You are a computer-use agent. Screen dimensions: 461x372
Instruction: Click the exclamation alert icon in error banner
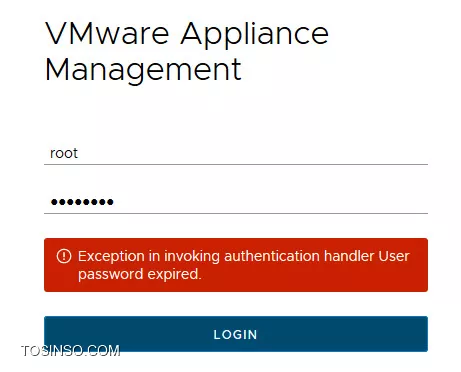(x=64, y=256)
